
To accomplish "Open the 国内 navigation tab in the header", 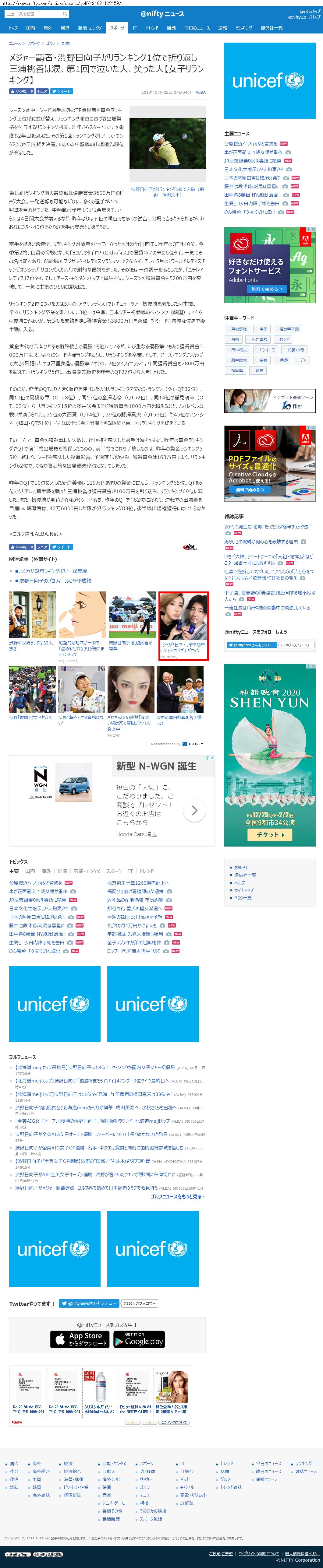I will point(30,28).
